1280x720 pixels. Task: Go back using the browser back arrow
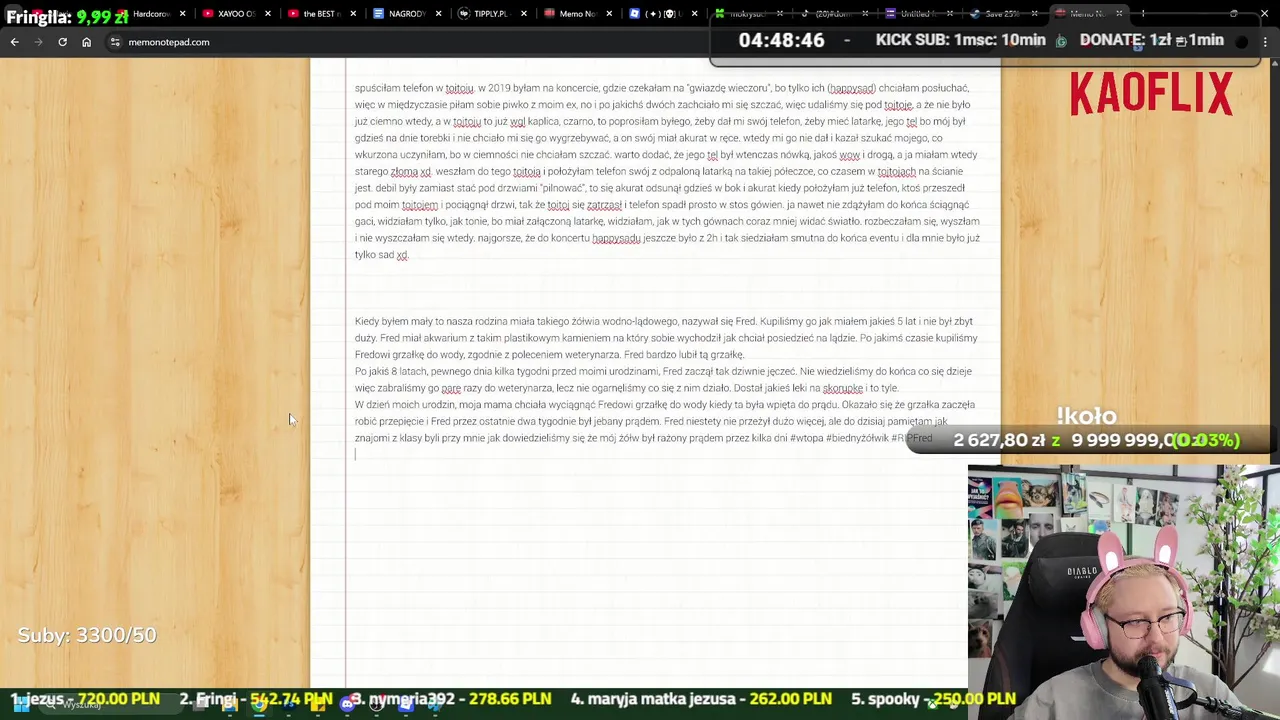pyautogui.click(x=14, y=42)
